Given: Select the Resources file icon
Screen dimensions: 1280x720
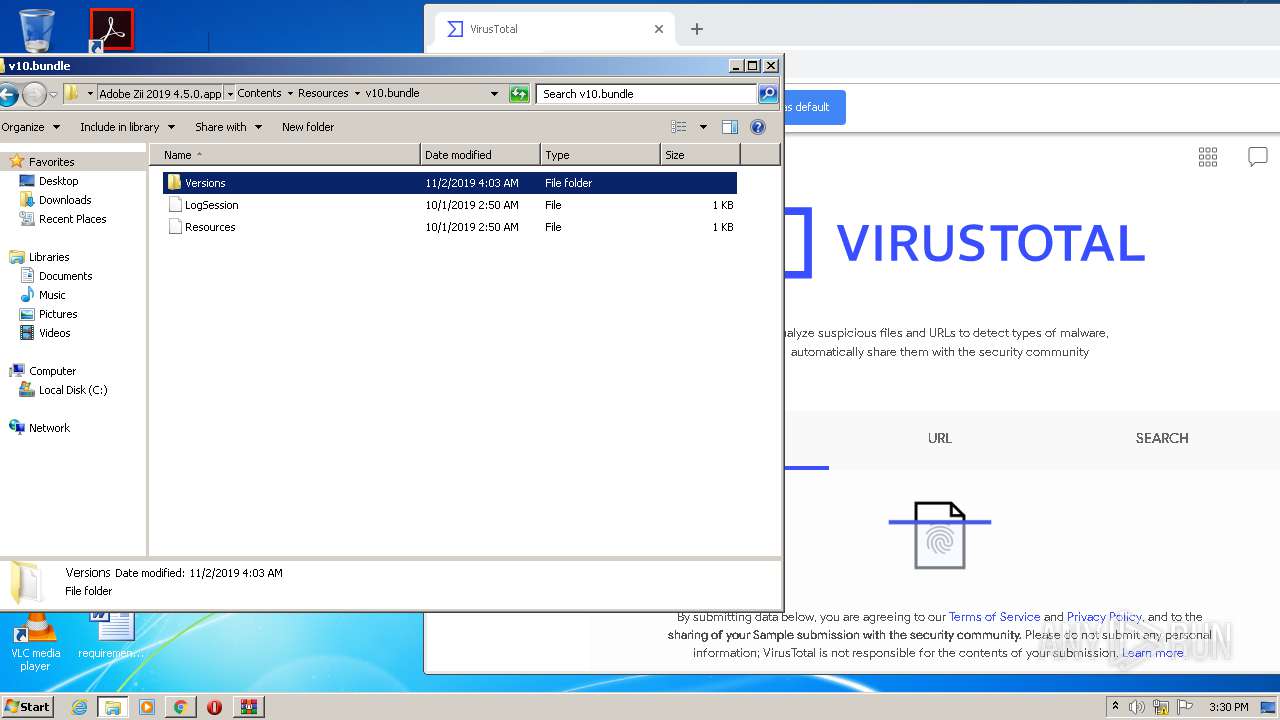Looking at the screenshot, I should [175, 227].
